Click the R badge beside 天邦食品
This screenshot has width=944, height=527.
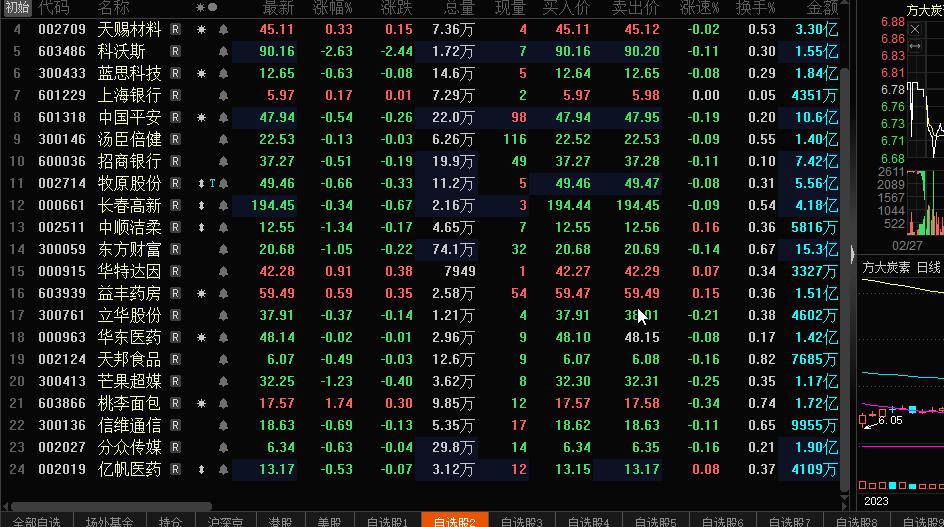175,360
